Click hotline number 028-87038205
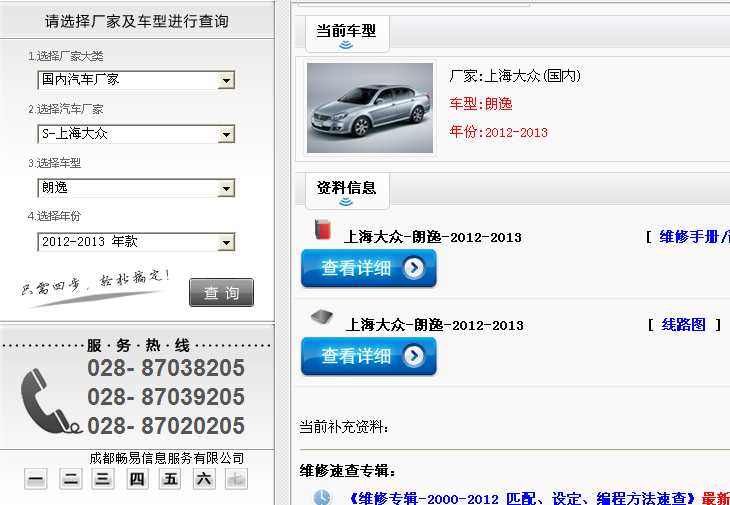 166,368
